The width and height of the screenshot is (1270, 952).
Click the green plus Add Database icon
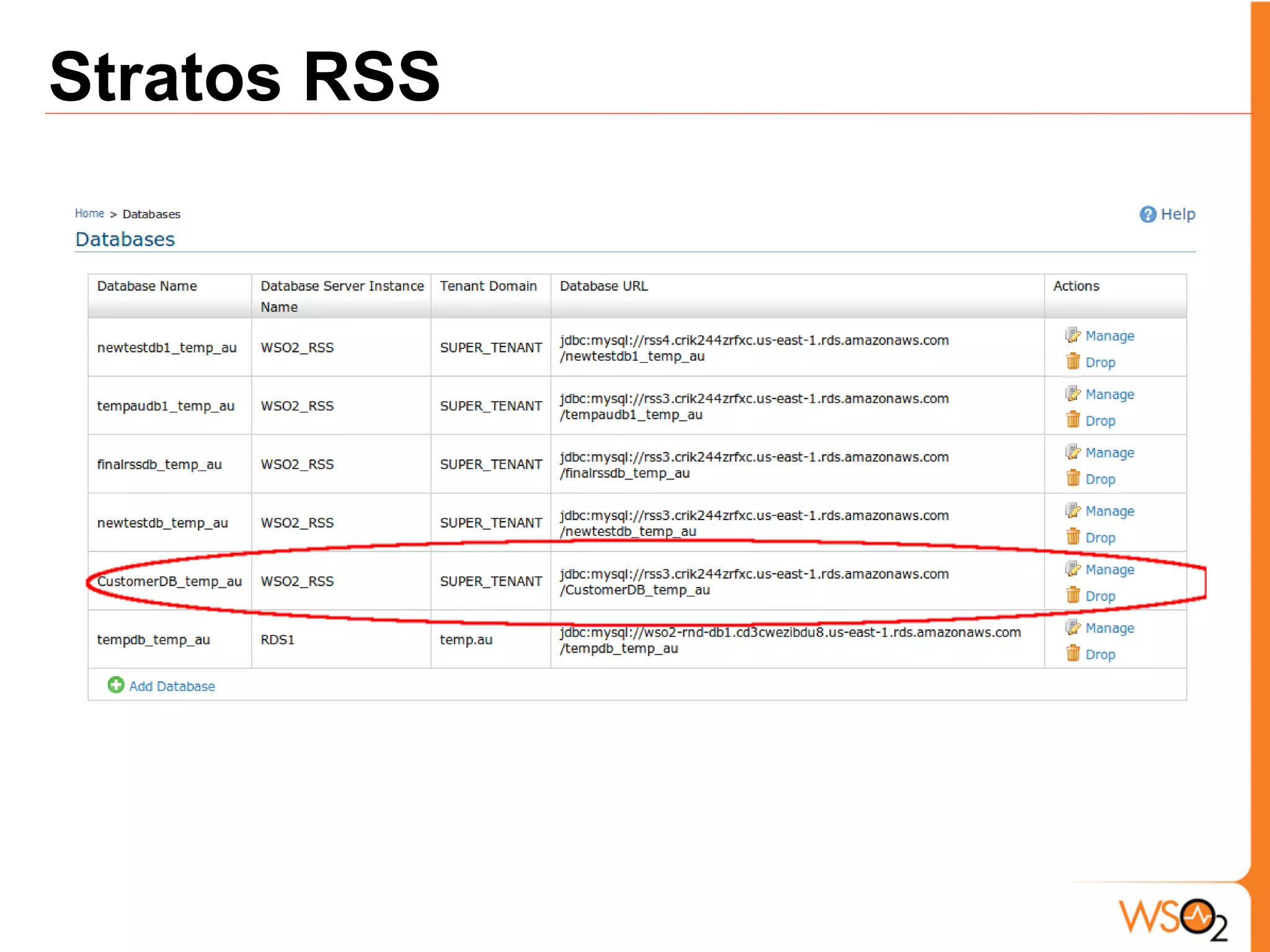[x=116, y=685]
